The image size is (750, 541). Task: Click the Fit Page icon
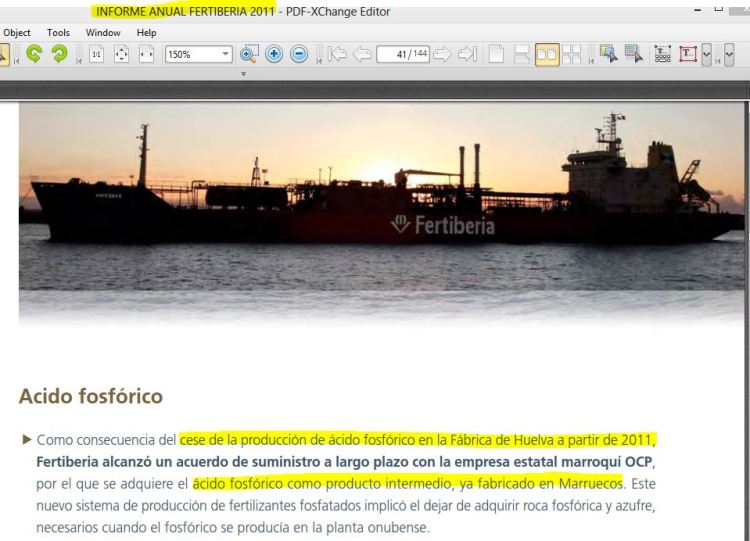pyautogui.click(x=122, y=56)
